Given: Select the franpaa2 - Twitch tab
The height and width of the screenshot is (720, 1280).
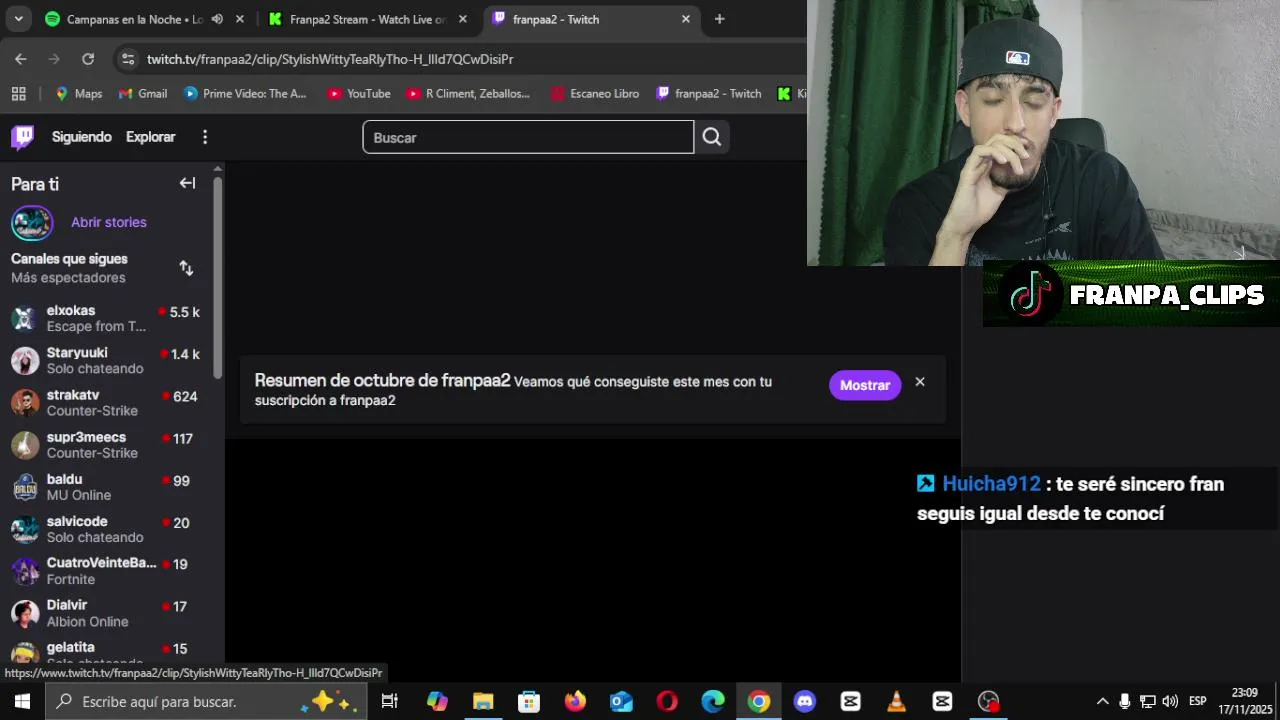Looking at the screenshot, I should coord(592,19).
